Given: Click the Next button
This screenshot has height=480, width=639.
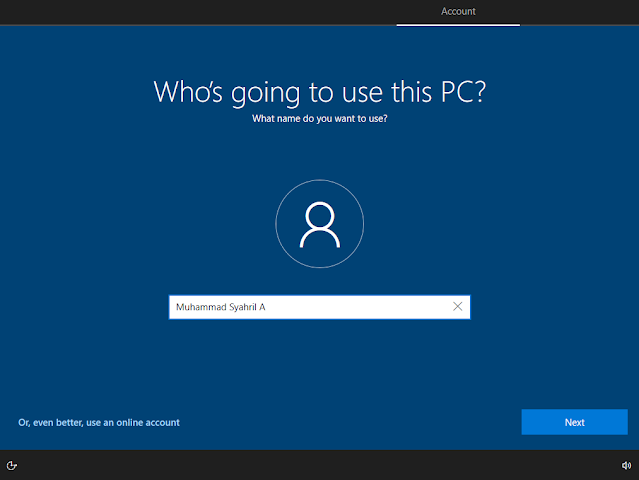Looking at the screenshot, I should pyautogui.click(x=574, y=422).
